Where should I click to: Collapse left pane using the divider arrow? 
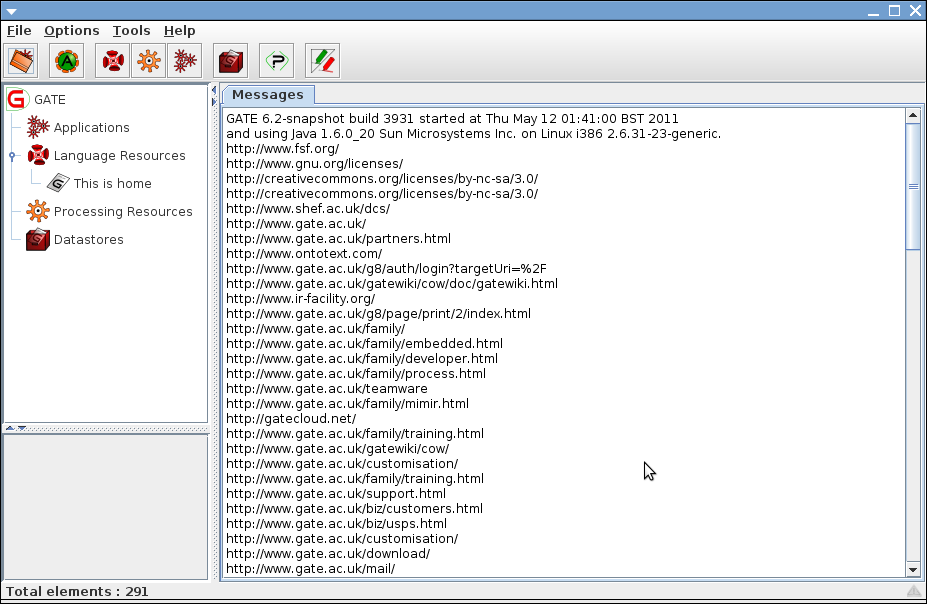pyautogui.click(x=214, y=90)
